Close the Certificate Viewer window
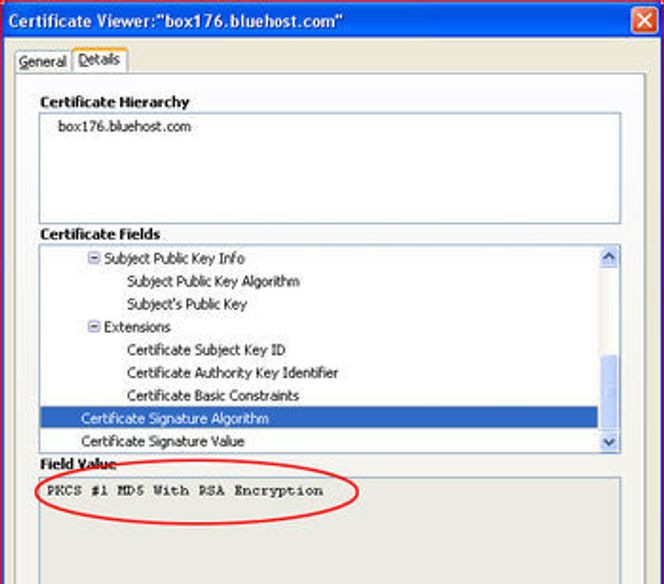The image size is (664, 584). [644, 20]
